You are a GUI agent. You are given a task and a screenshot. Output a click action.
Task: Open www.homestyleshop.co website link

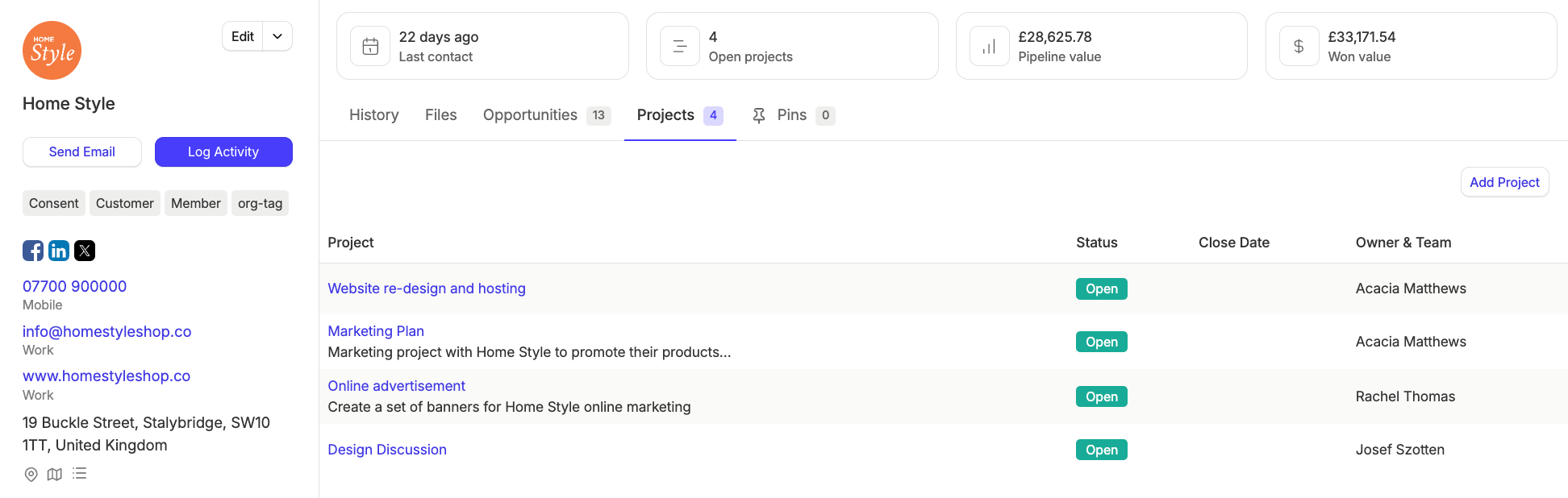tap(106, 376)
